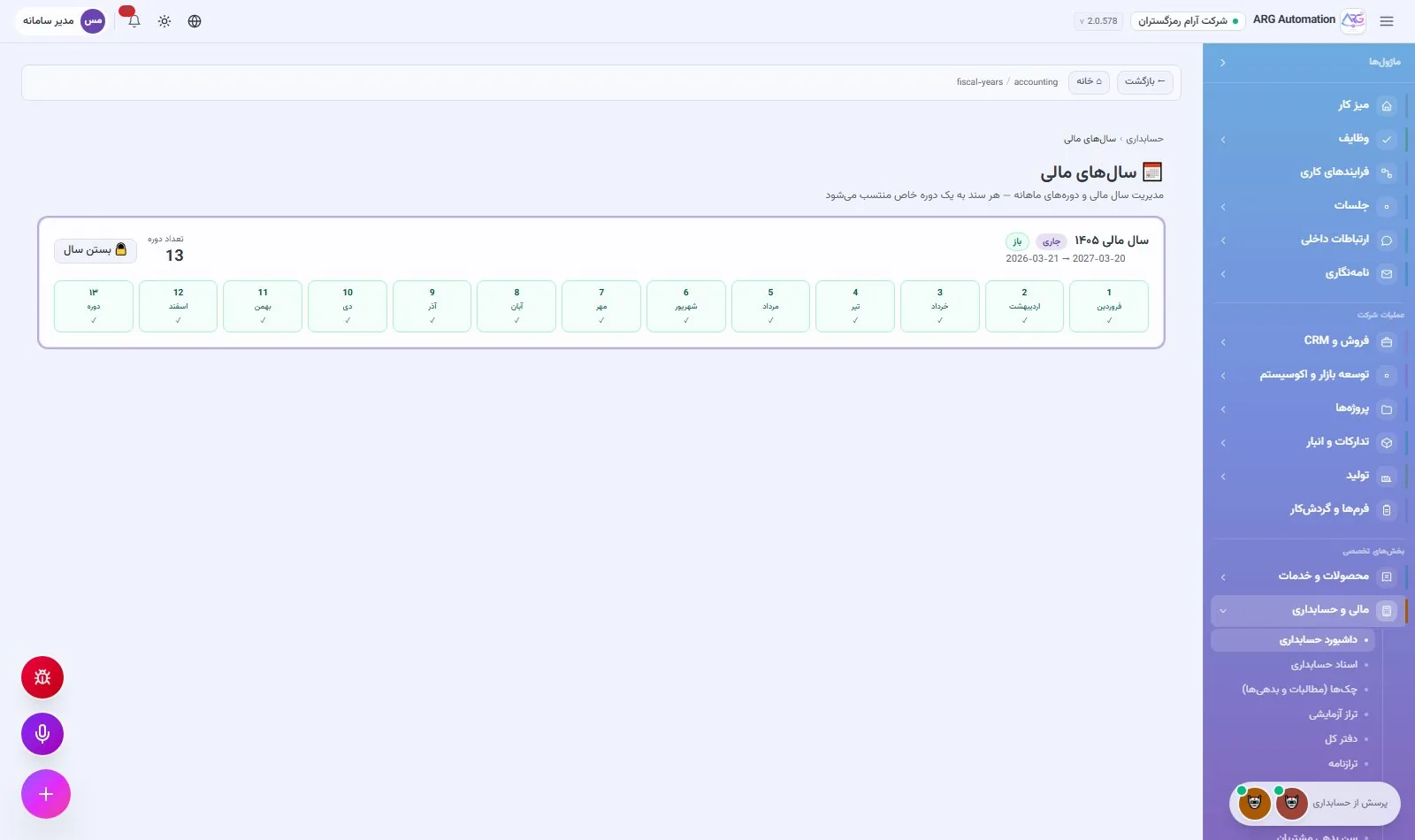
Task: Open اسناد حسابداری menu item
Action: [x=1293, y=665]
